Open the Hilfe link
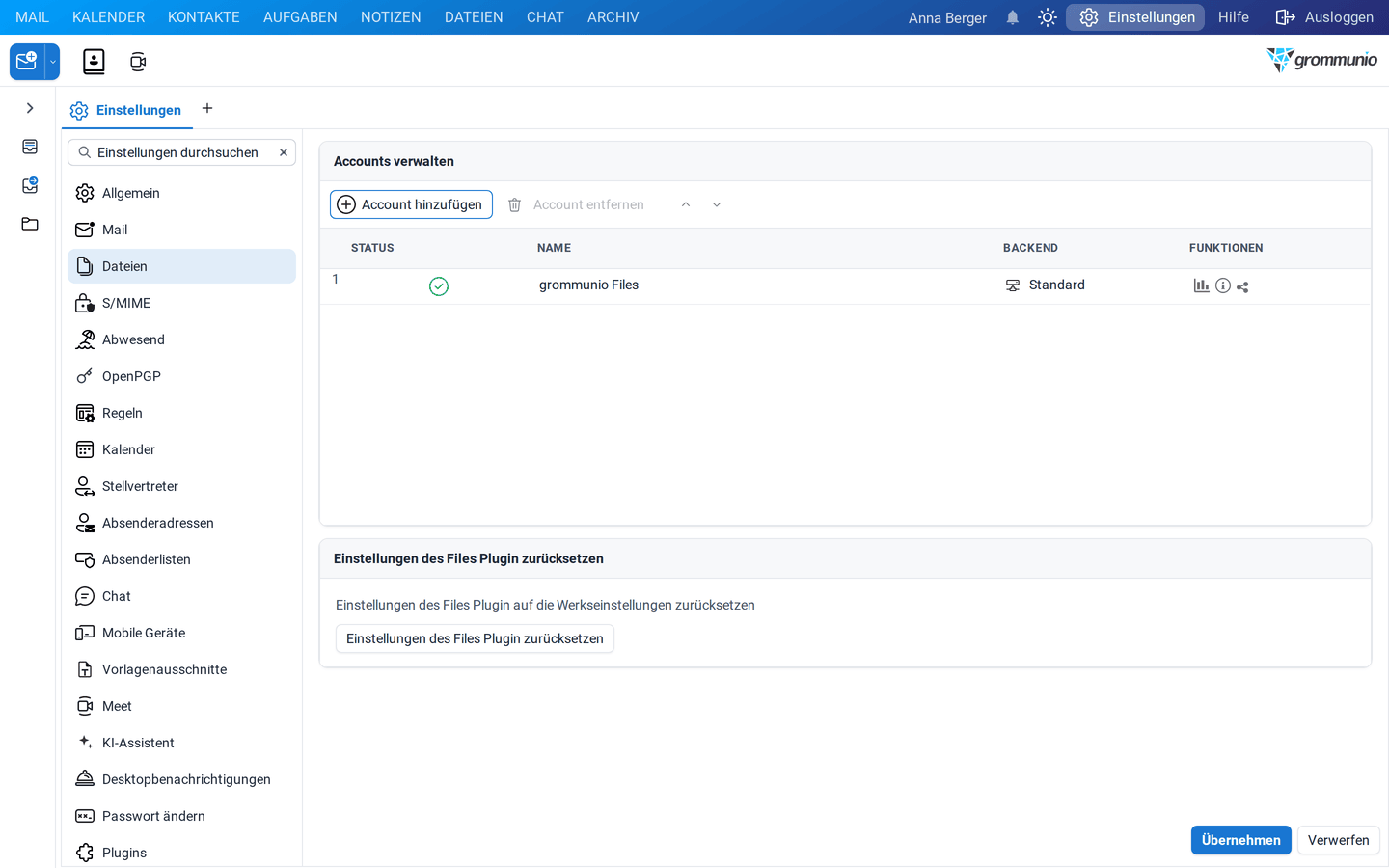The height and width of the screenshot is (868, 1389). pyautogui.click(x=1234, y=17)
